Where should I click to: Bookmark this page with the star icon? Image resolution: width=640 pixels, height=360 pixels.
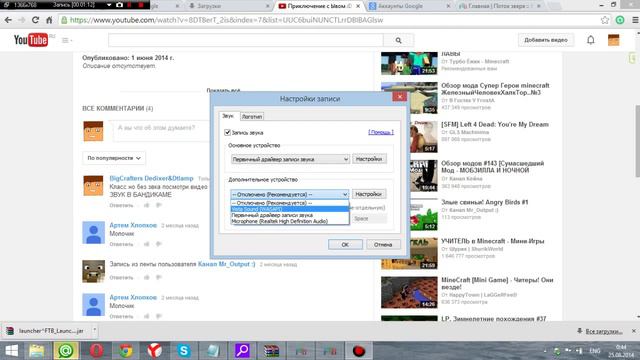[x=605, y=20]
